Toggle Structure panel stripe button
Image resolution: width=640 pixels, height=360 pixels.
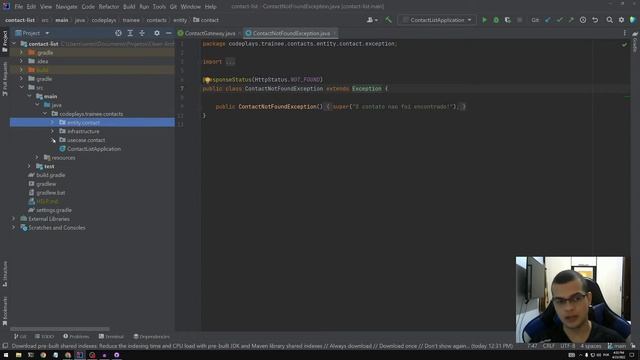(5, 274)
